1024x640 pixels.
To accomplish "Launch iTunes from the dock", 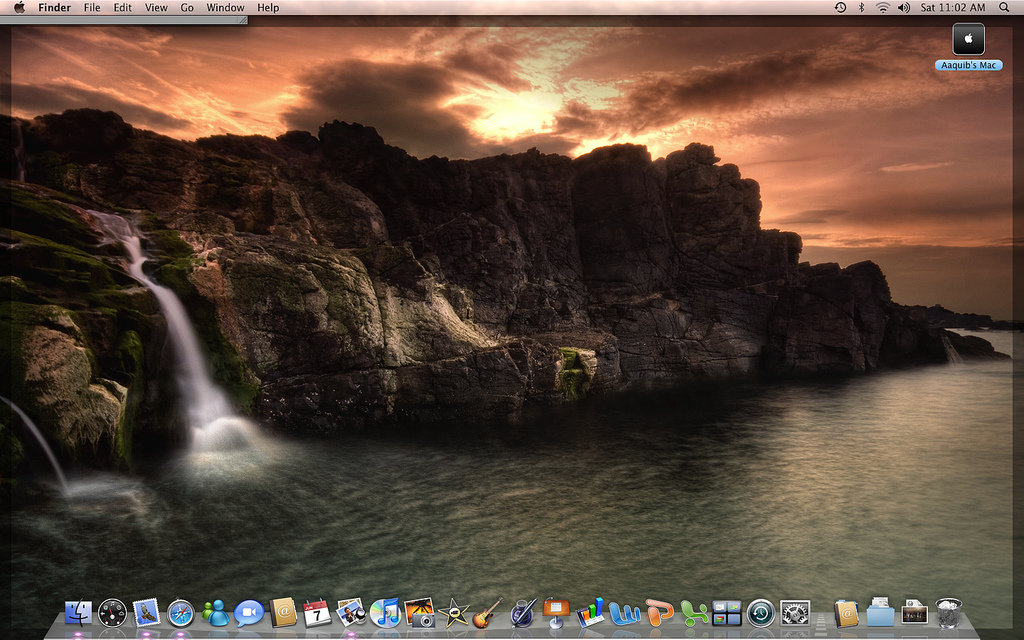I will pyautogui.click(x=385, y=612).
